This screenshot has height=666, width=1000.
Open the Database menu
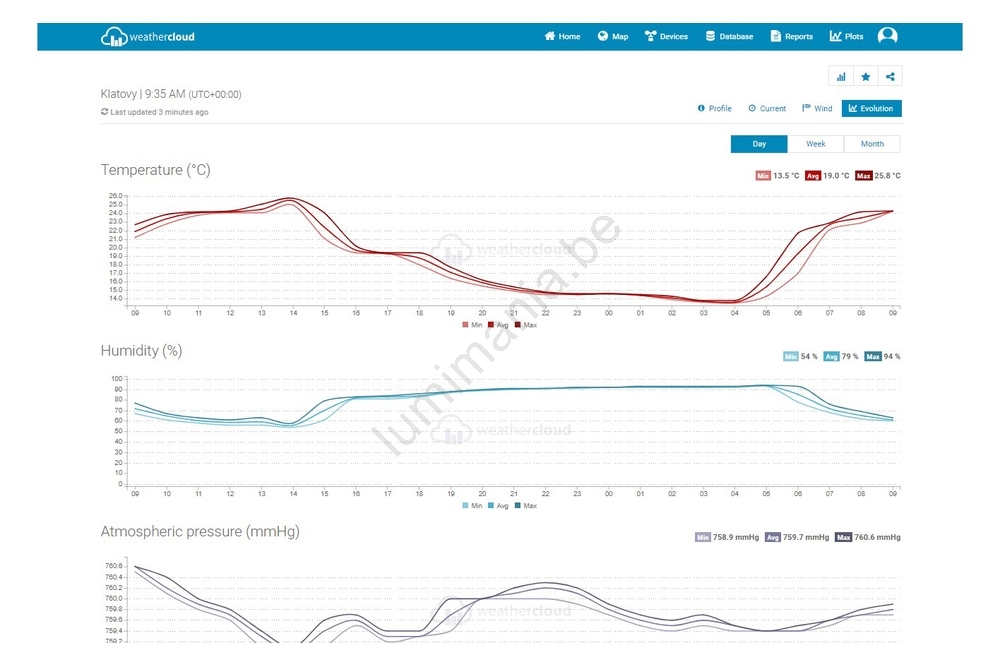coord(729,36)
